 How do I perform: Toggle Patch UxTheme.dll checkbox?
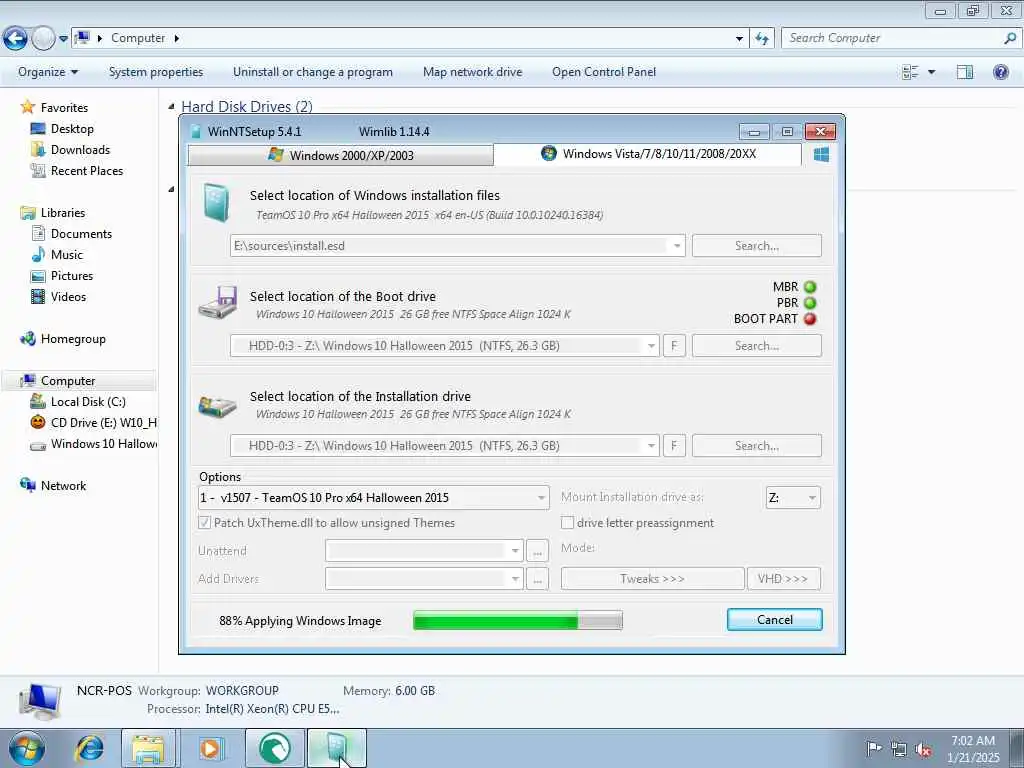point(204,522)
